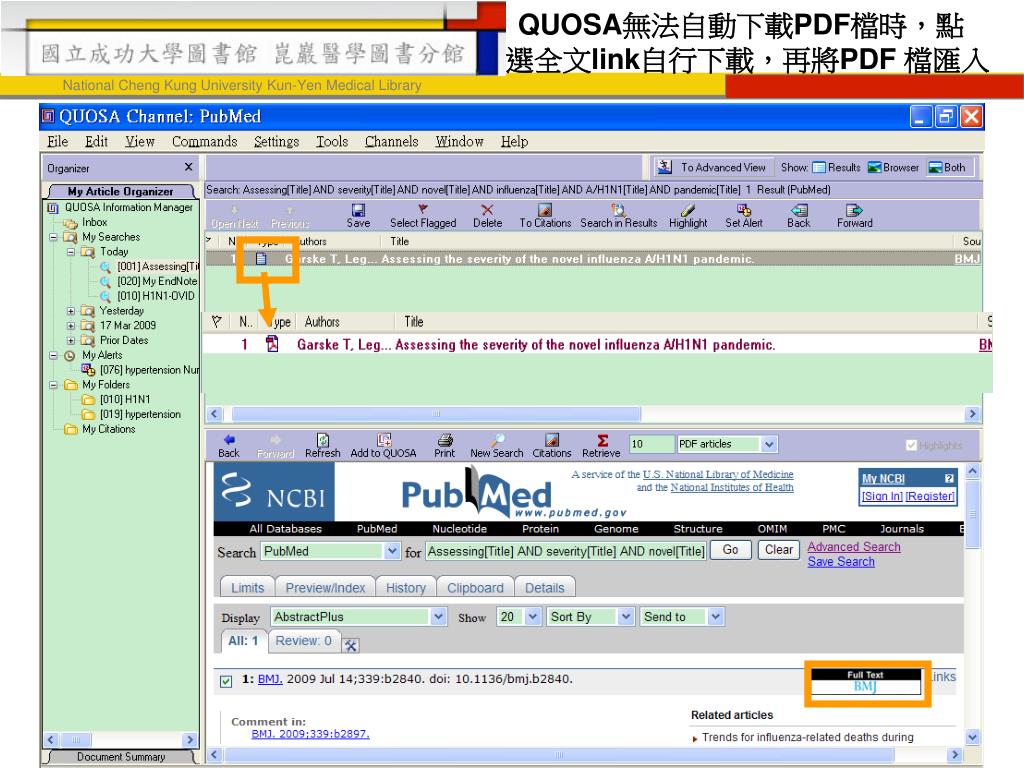Open the Show 20 dropdown
1024x768 pixels.
(533, 616)
